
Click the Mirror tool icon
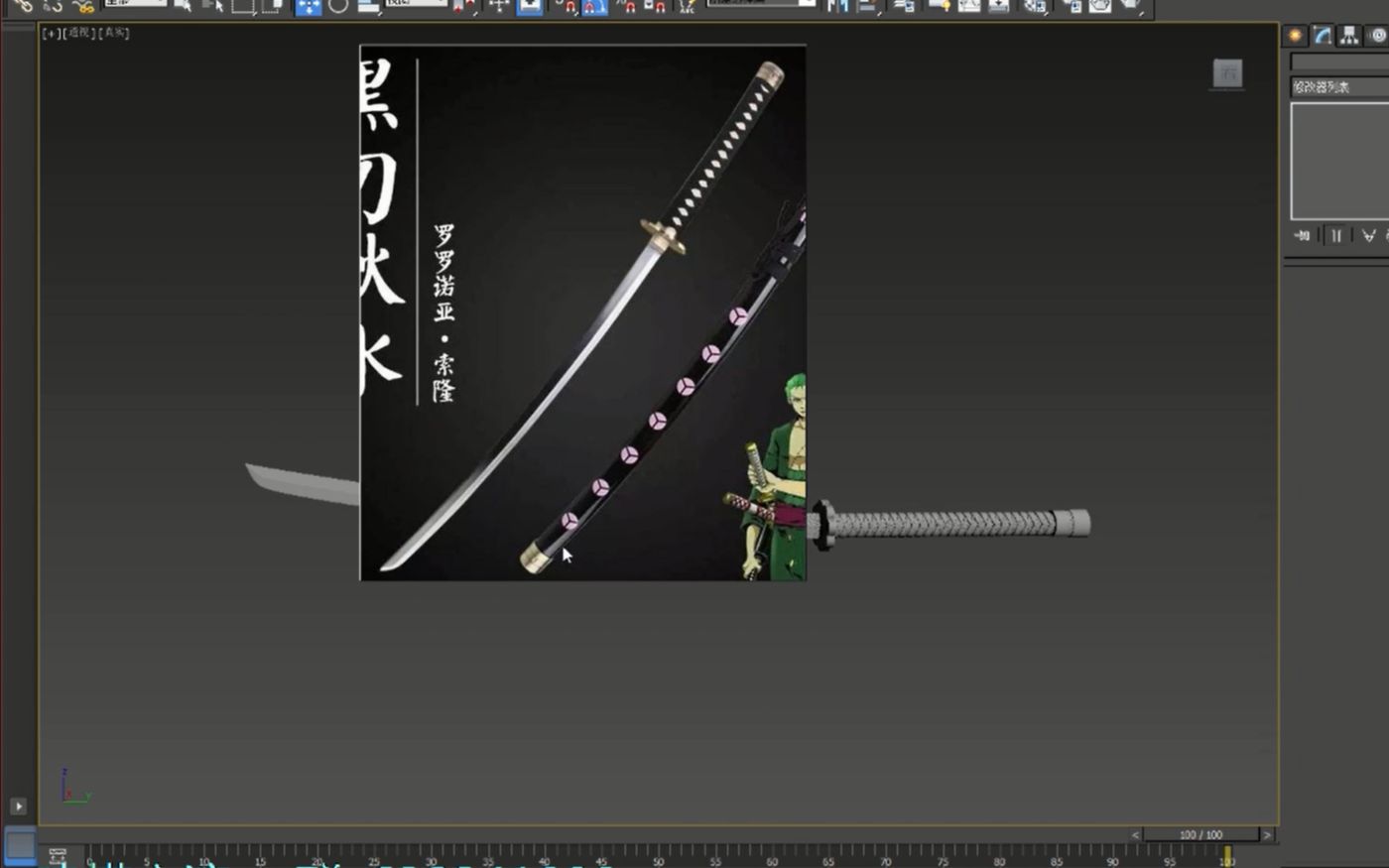(x=838, y=6)
